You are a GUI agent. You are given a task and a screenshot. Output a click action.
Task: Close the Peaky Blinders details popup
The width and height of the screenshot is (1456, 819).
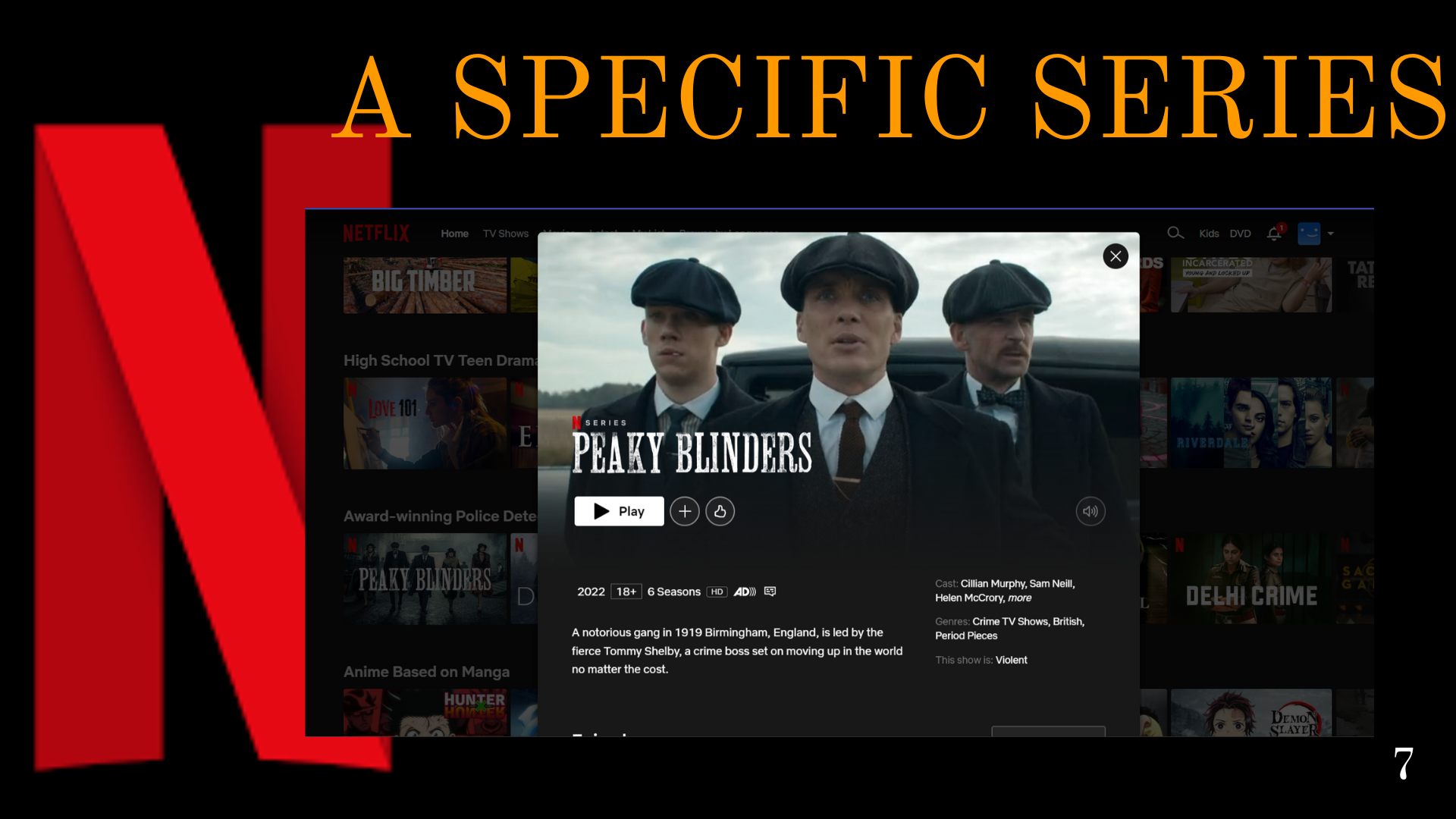[1116, 256]
